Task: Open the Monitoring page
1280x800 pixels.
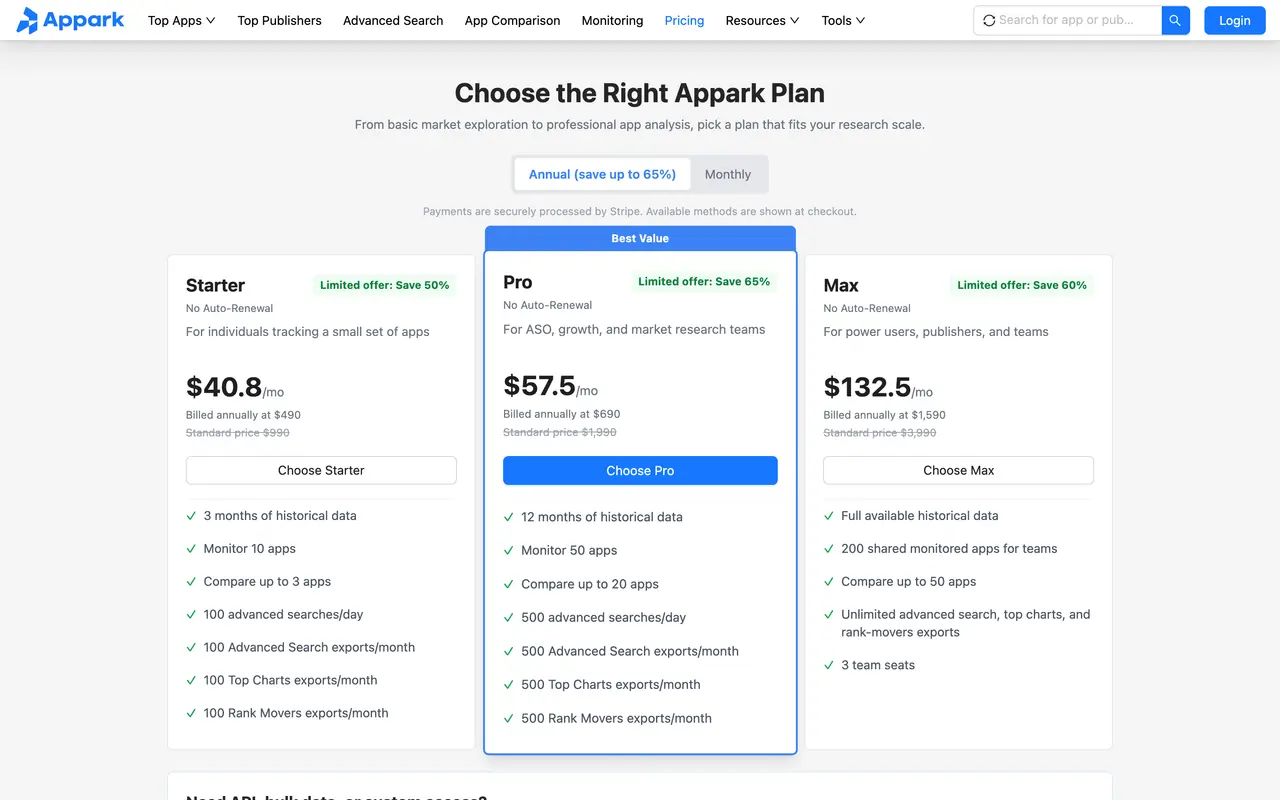Action: click(x=612, y=20)
